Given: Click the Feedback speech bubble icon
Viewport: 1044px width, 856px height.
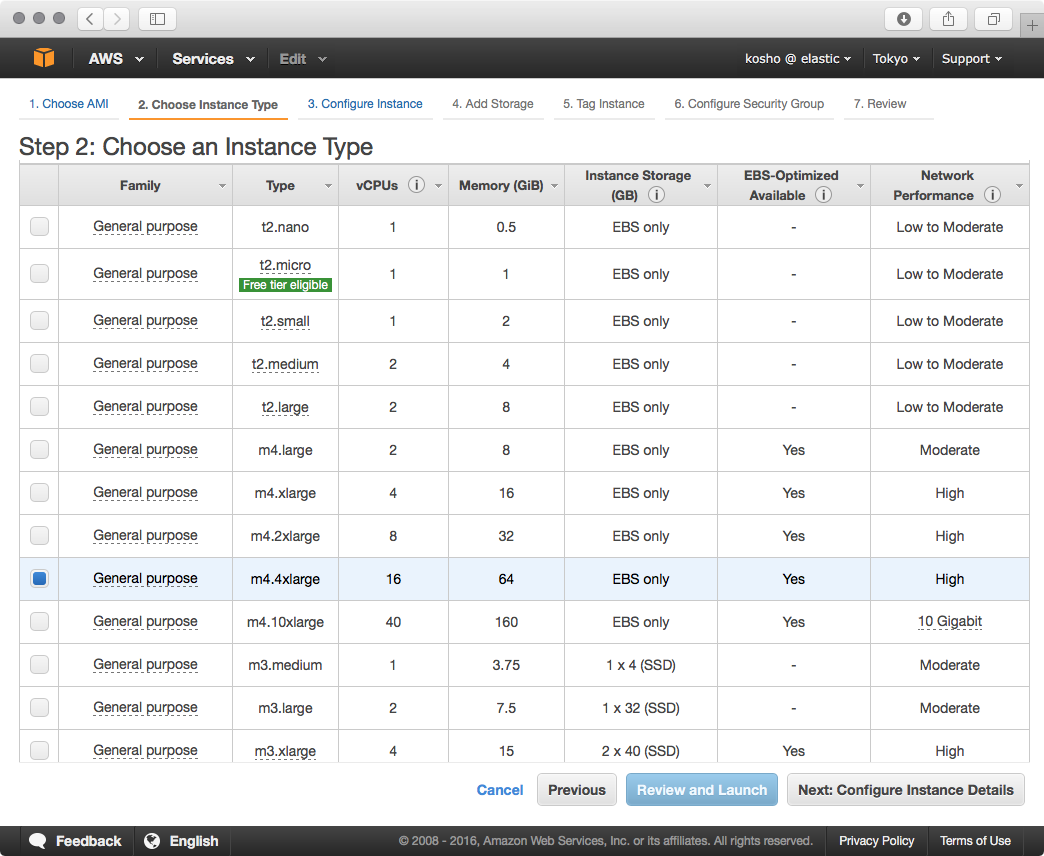Looking at the screenshot, I should pos(38,841).
